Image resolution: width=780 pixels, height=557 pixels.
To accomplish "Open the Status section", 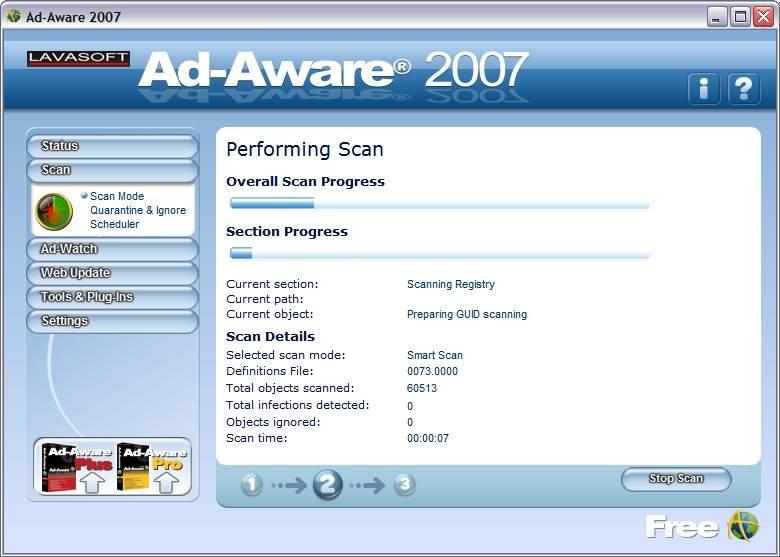I will 112,146.
